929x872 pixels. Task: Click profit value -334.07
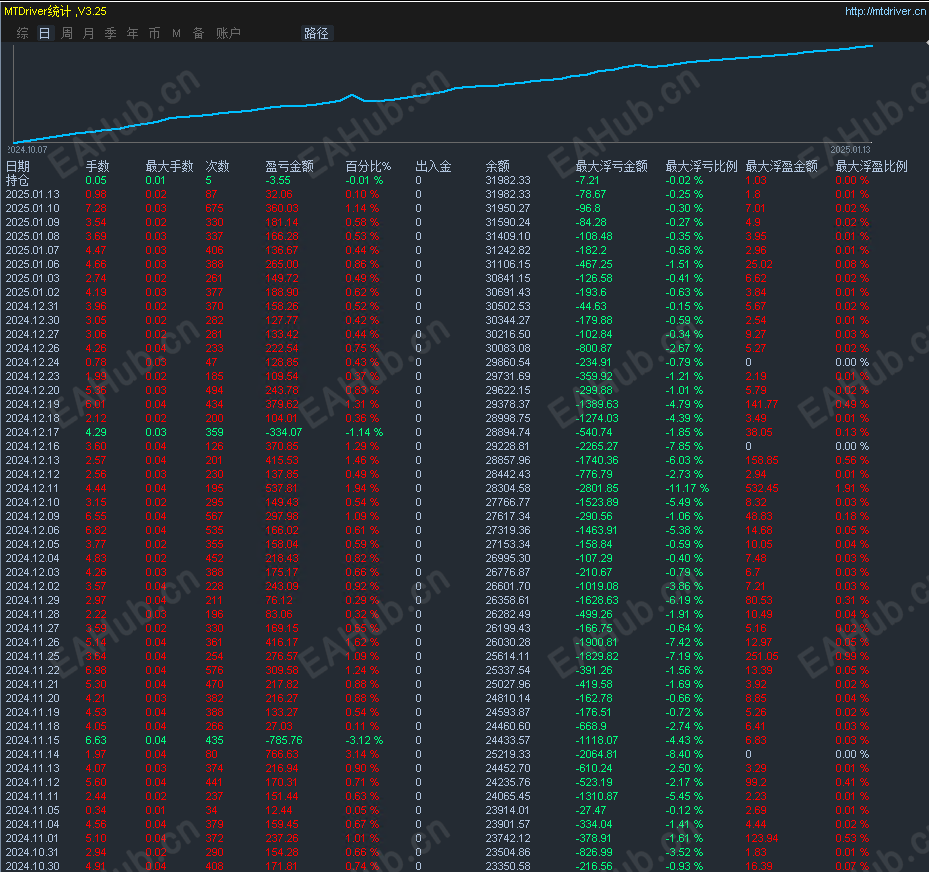point(284,432)
